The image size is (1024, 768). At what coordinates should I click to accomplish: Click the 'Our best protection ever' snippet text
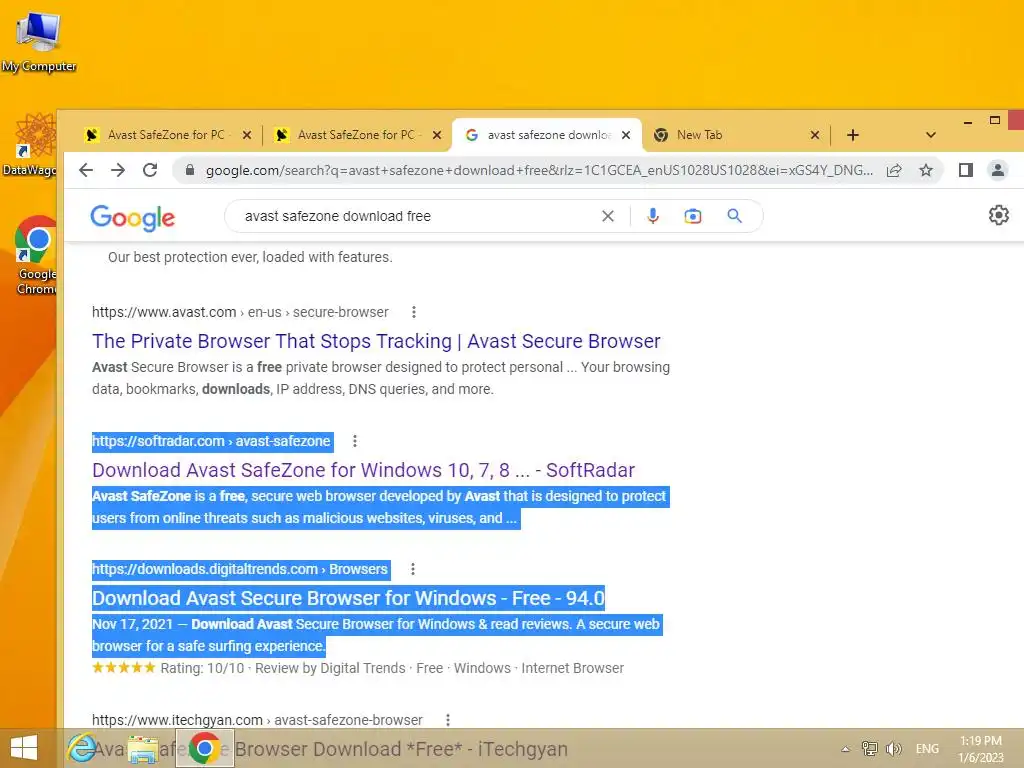[x=250, y=257]
